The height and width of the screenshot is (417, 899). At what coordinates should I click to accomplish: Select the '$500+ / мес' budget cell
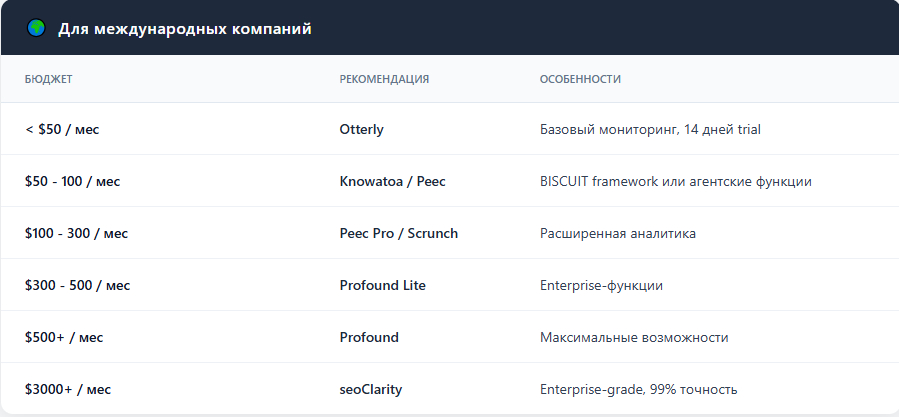pos(64,337)
